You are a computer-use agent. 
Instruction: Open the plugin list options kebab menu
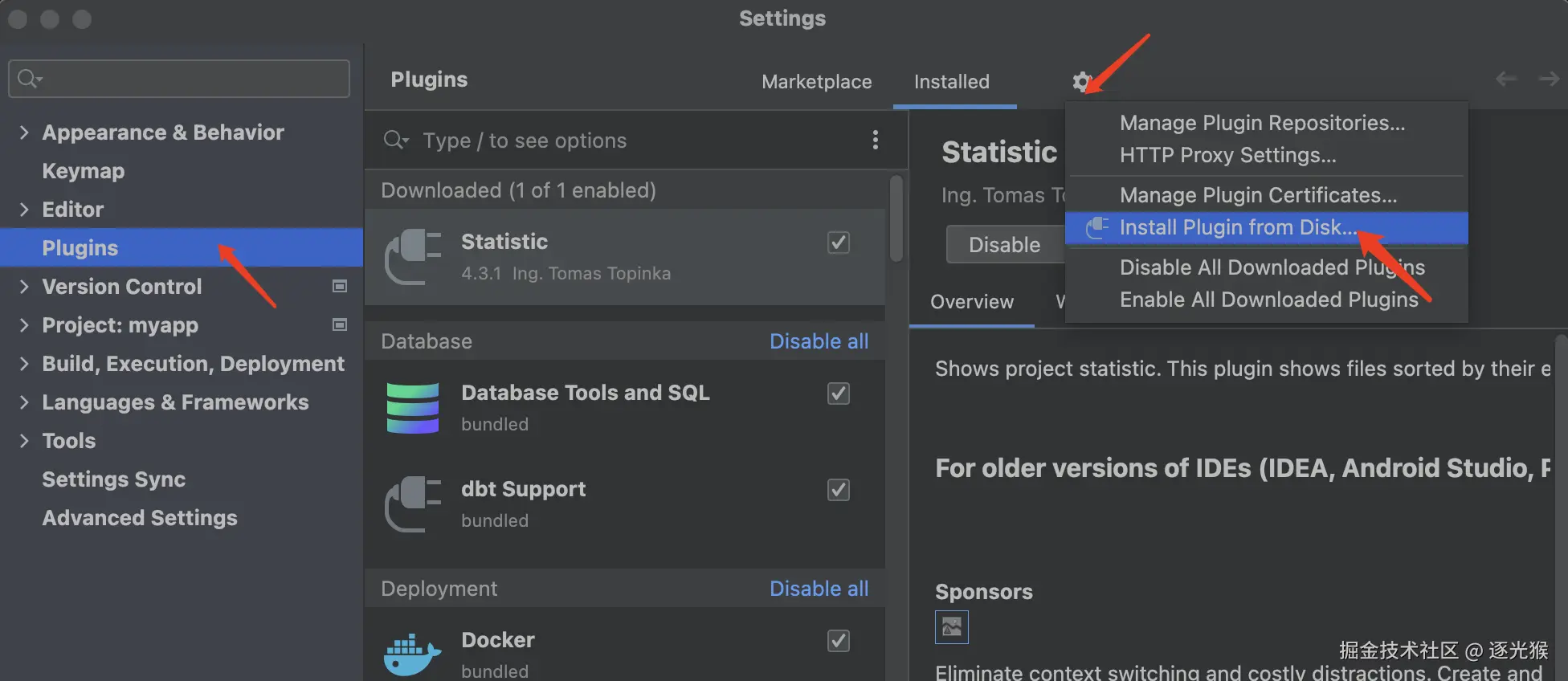click(x=876, y=140)
